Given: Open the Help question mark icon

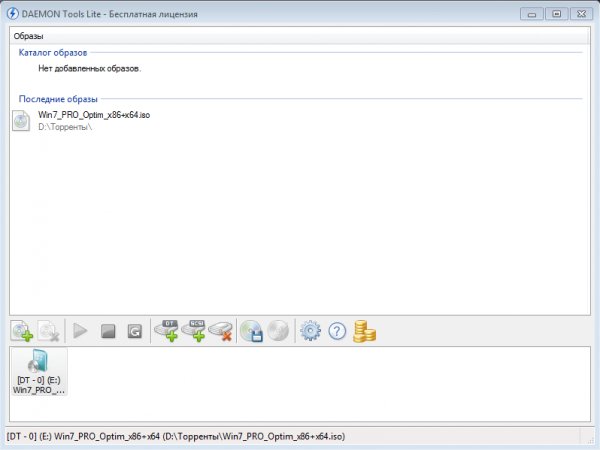Looking at the screenshot, I should coord(337,331).
